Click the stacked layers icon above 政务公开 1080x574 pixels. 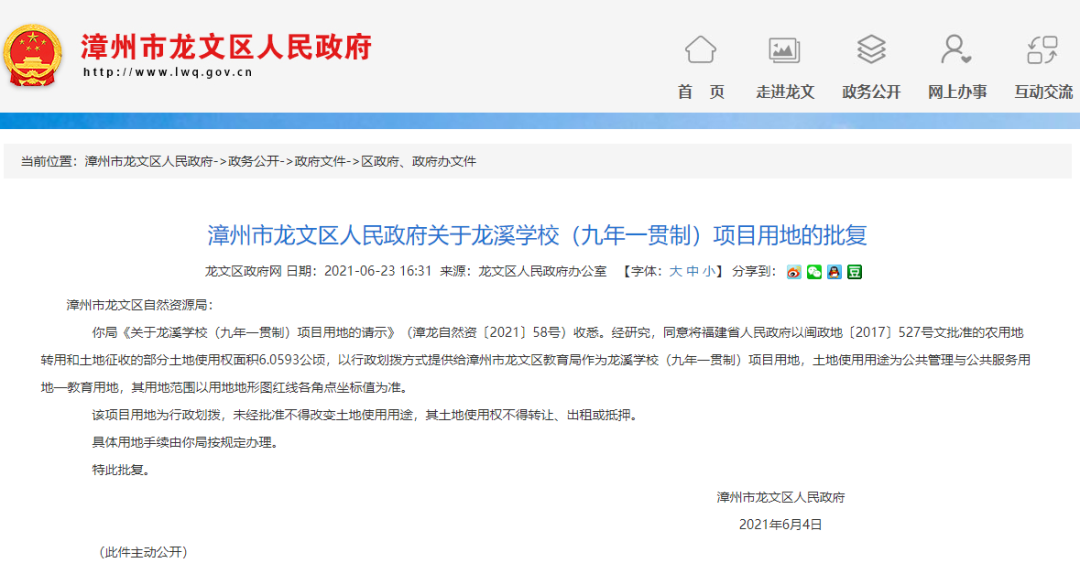(871, 49)
